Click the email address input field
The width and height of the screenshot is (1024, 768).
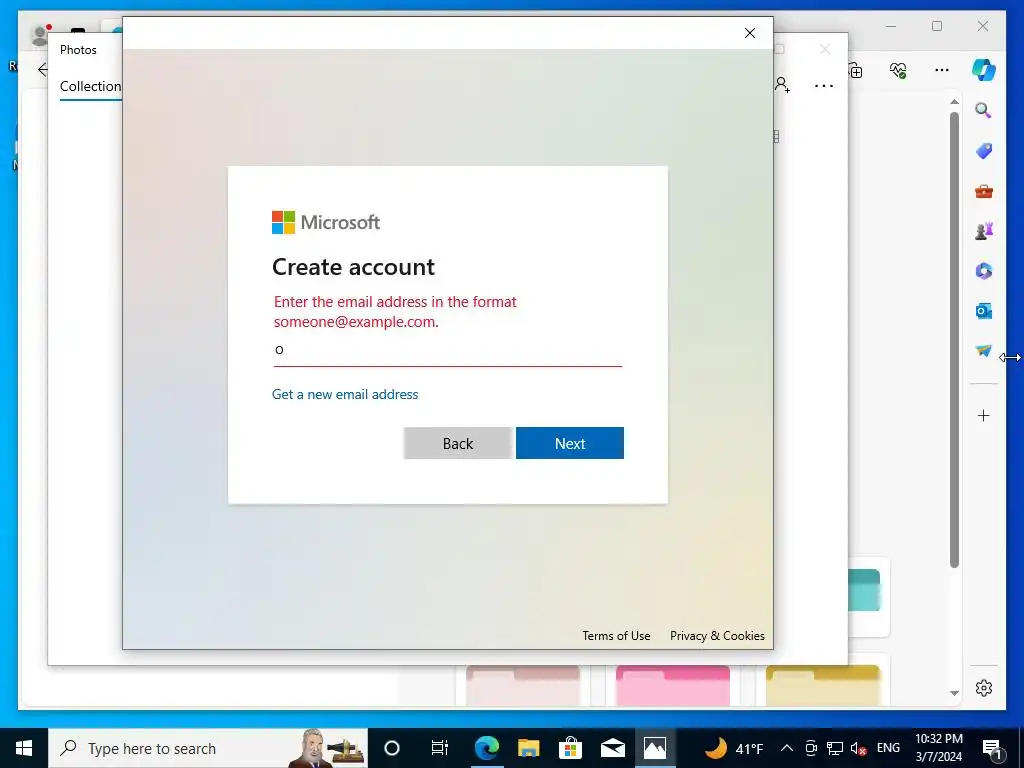(447, 350)
